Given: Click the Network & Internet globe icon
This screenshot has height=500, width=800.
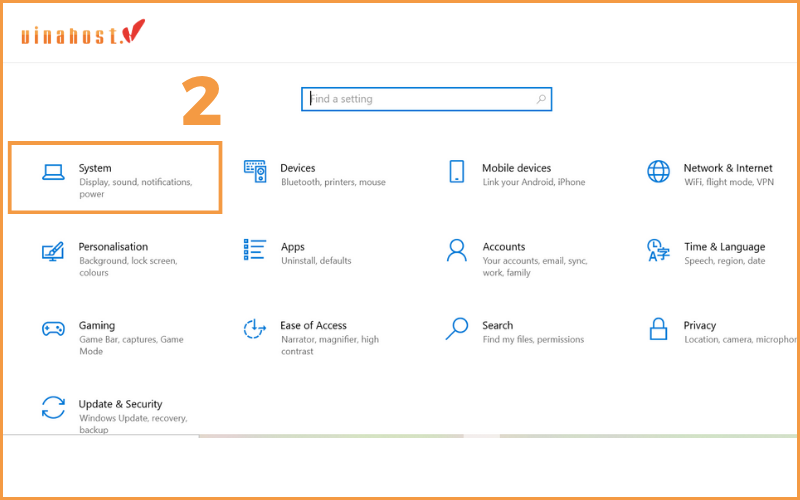Looking at the screenshot, I should point(658,172).
